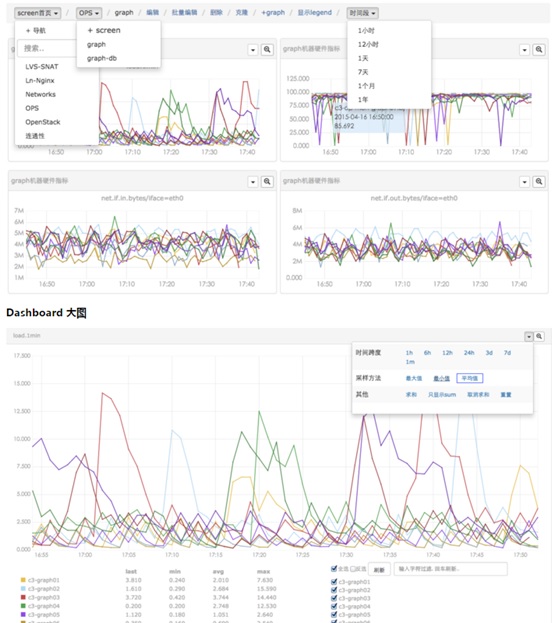Click 取消求和 option
This screenshot has height=623, width=554.
[x=478, y=395]
